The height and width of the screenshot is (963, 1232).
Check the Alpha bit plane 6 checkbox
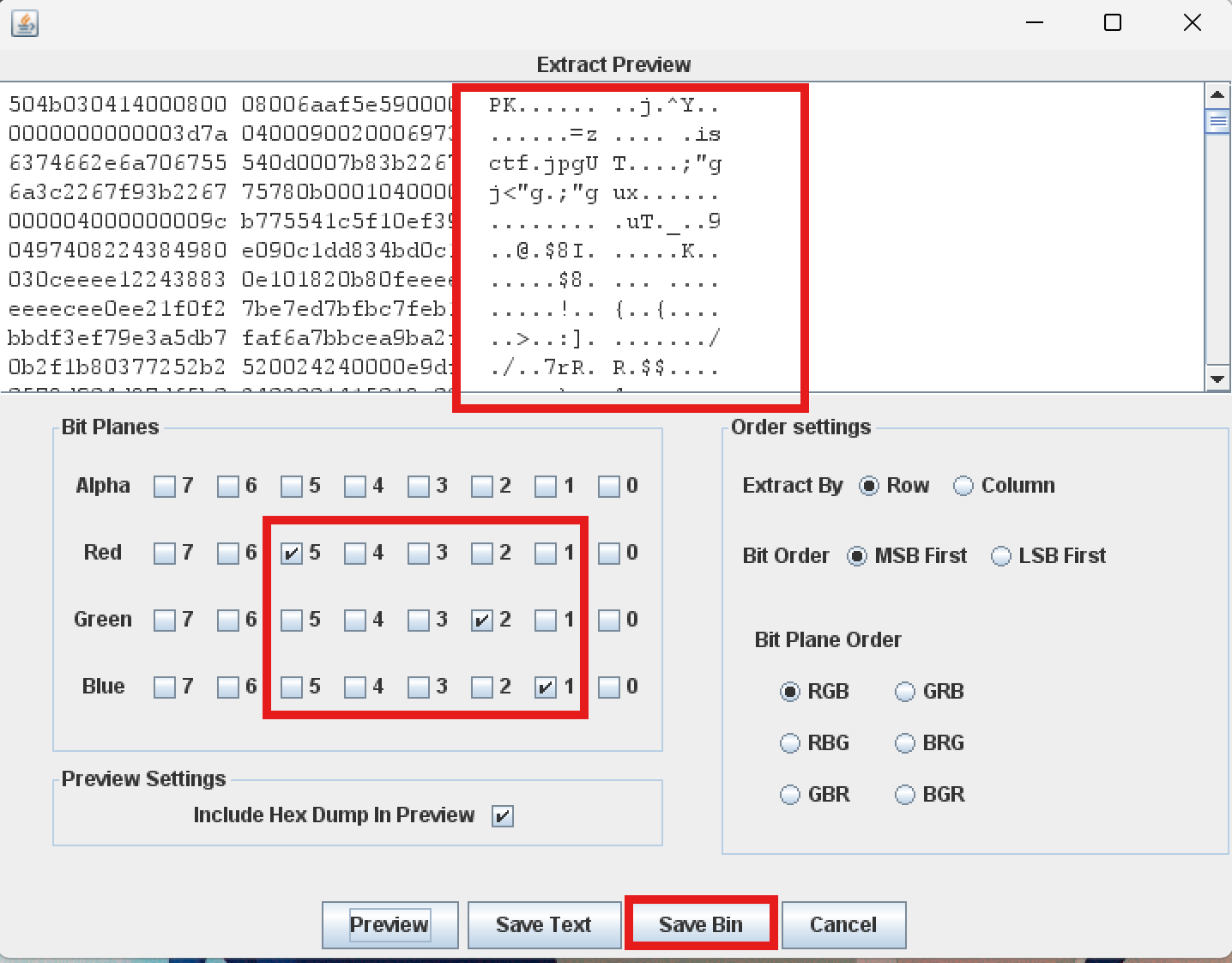pyautogui.click(x=227, y=487)
